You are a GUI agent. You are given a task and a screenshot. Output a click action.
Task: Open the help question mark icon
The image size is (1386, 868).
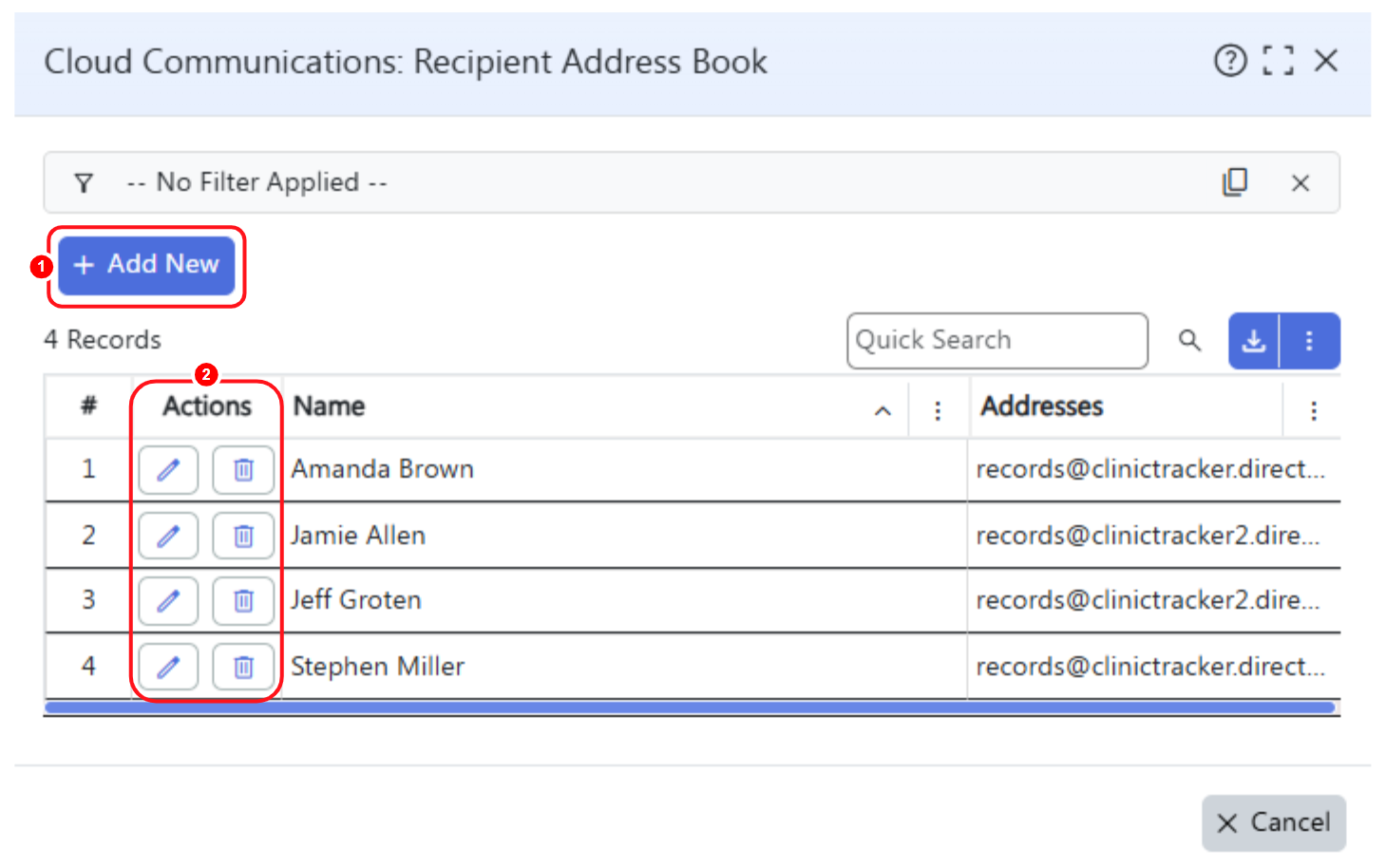point(1230,61)
